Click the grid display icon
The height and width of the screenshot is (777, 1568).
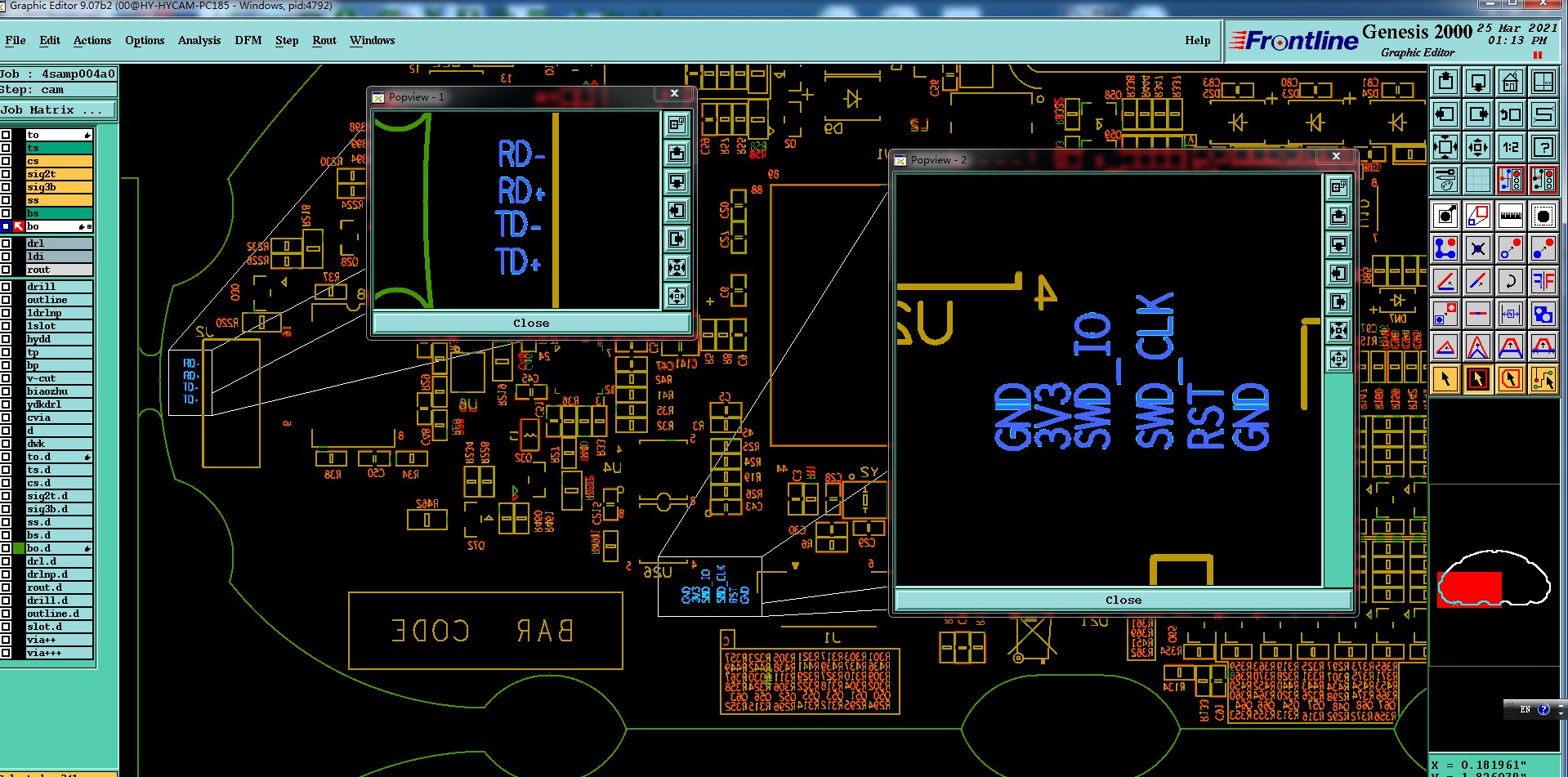pyautogui.click(x=1477, y=179)
